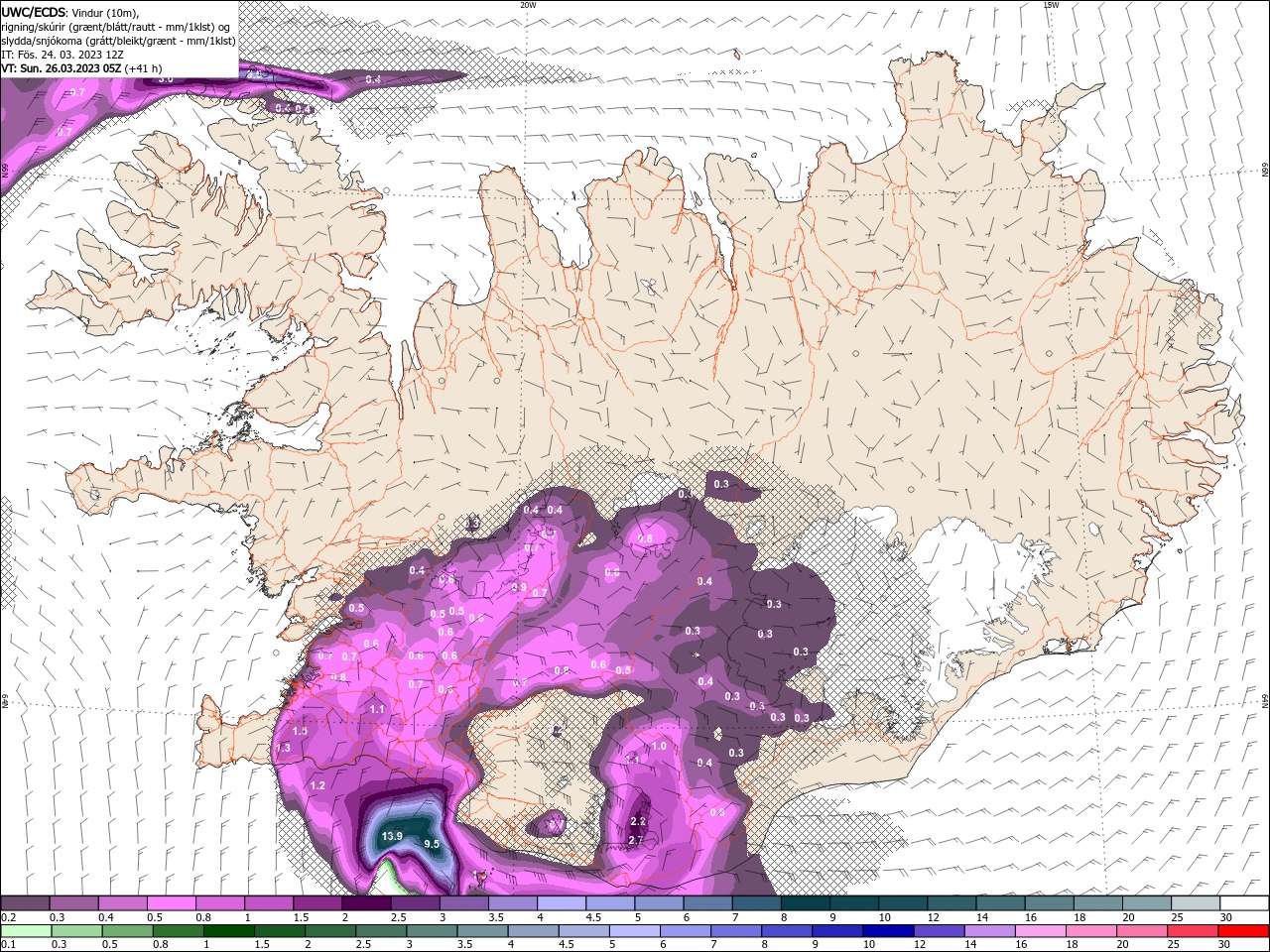Click the 0.9 precipitation value on the map

pos(519,587)
